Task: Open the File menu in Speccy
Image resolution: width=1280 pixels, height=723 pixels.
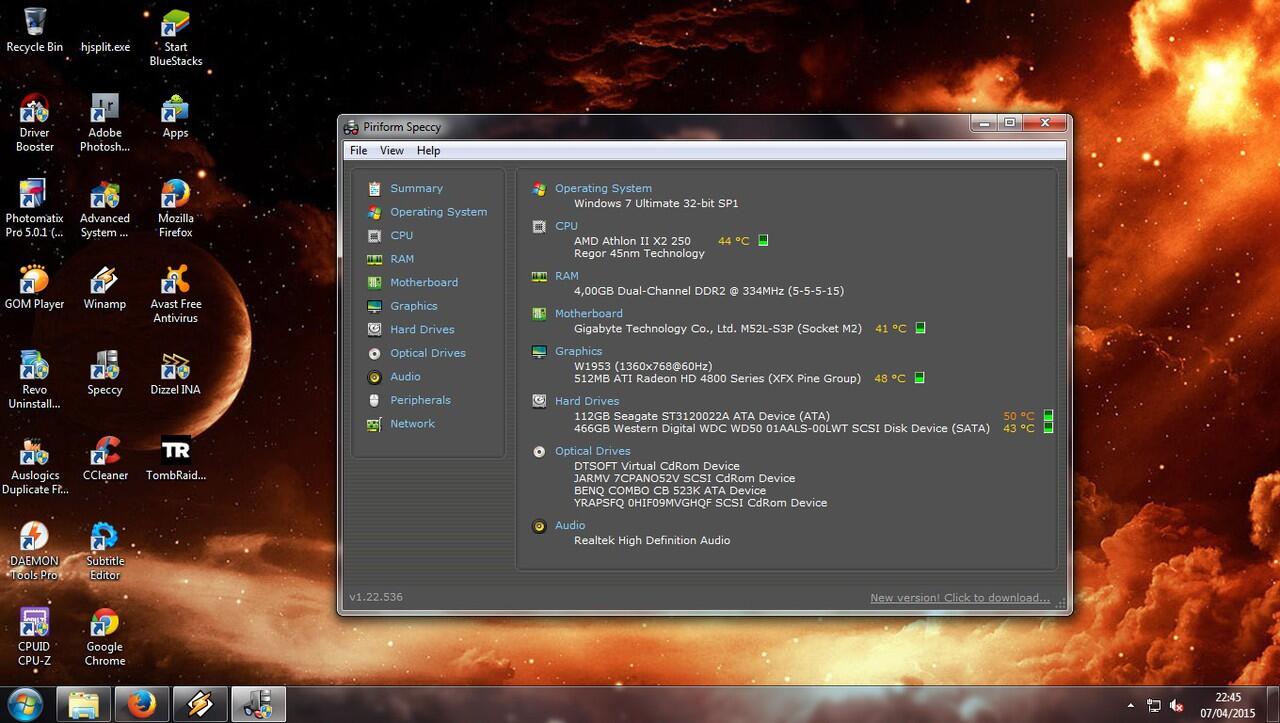Action: click(358, 151)
